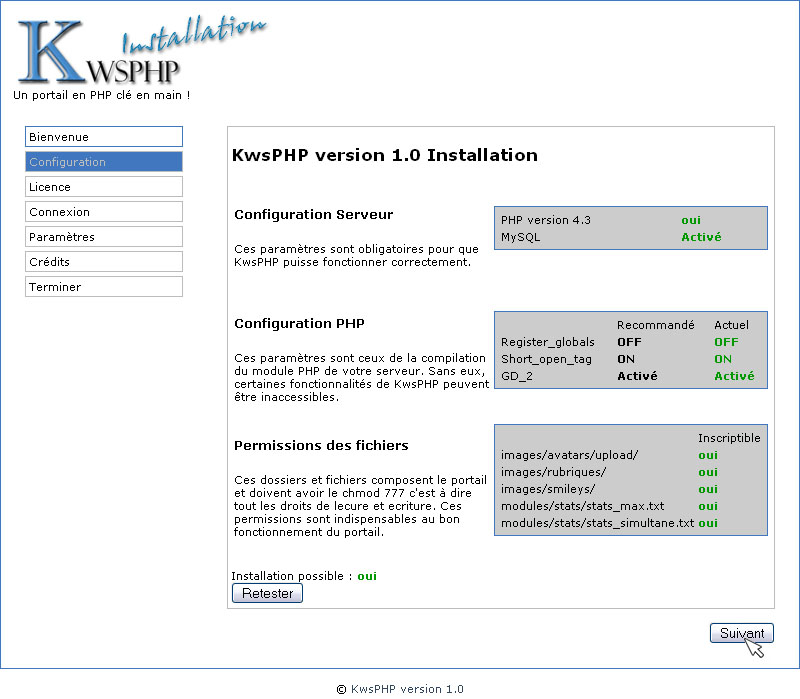The image size is (800, 699).
Task: Click the 'oui' value for stats_max.txt
Action: (x=708, y=506)
